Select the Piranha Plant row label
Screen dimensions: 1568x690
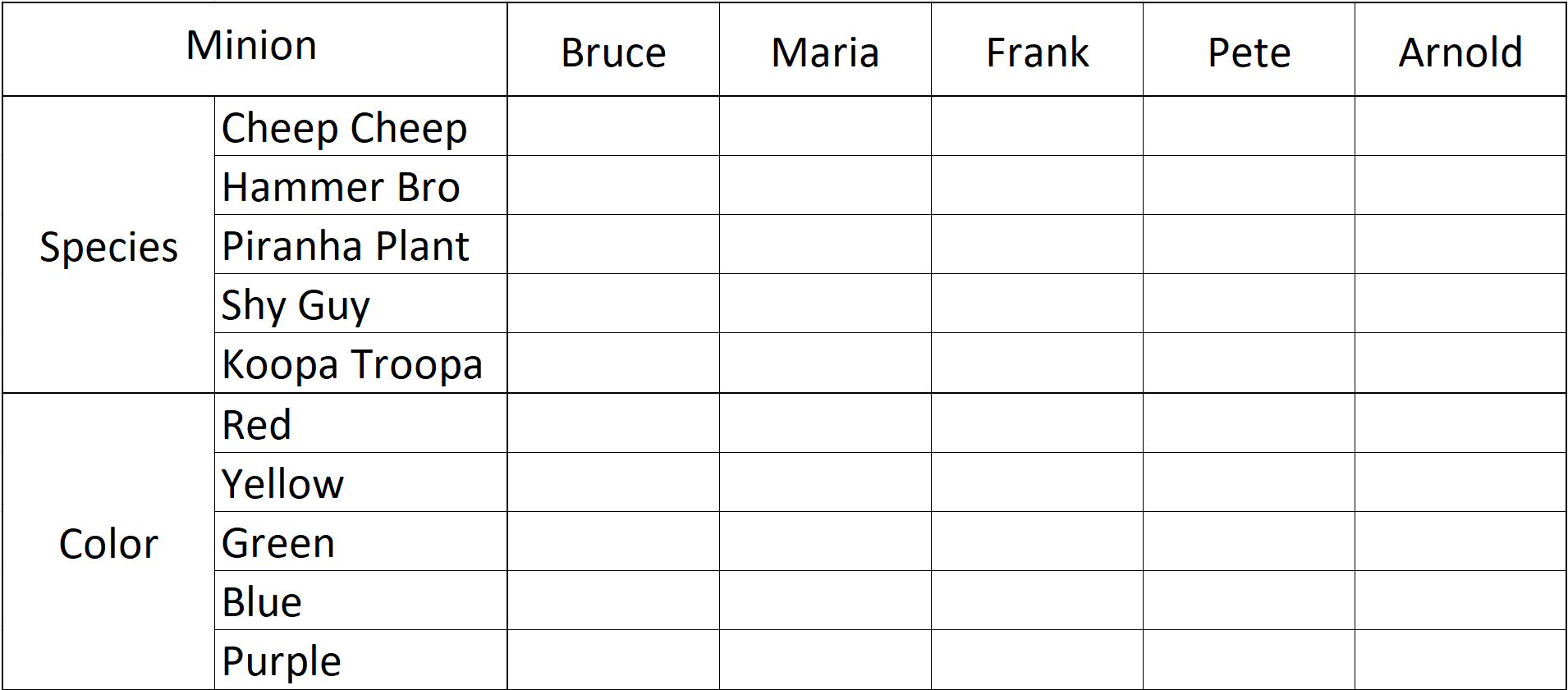(x=346, y=245)
